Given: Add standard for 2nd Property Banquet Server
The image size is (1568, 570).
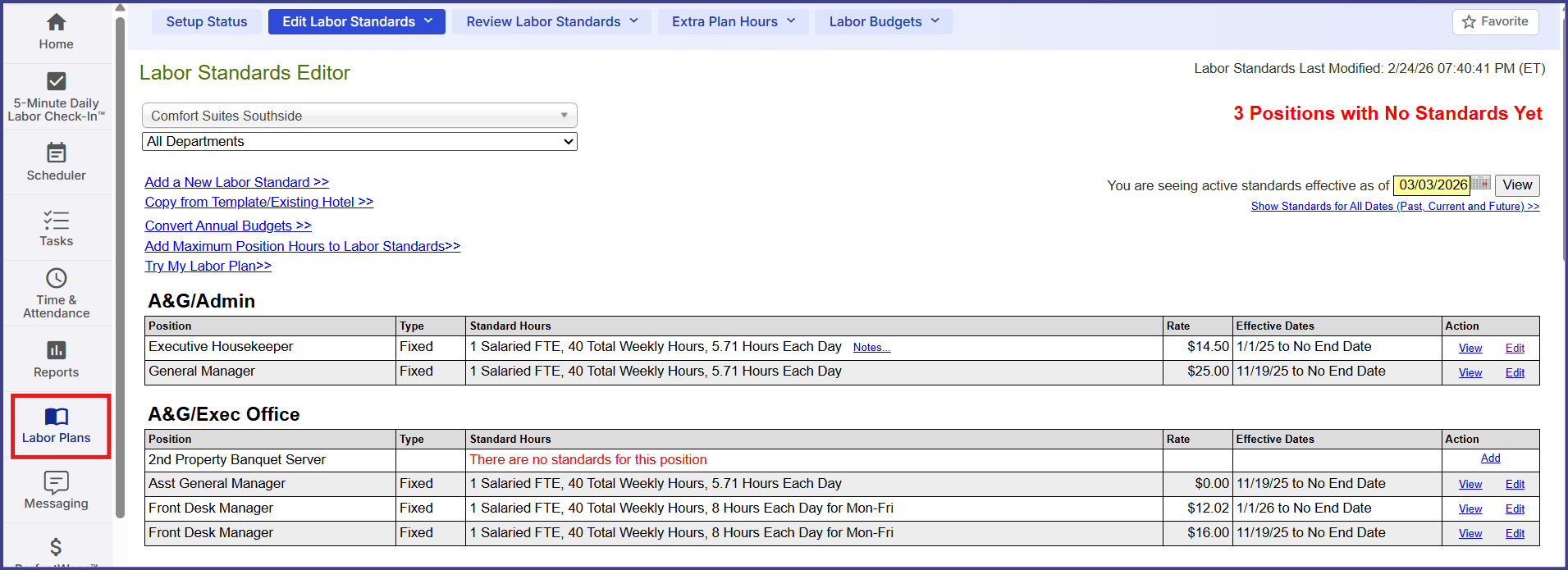Looking at the screenshot, I should [1490, 458].
